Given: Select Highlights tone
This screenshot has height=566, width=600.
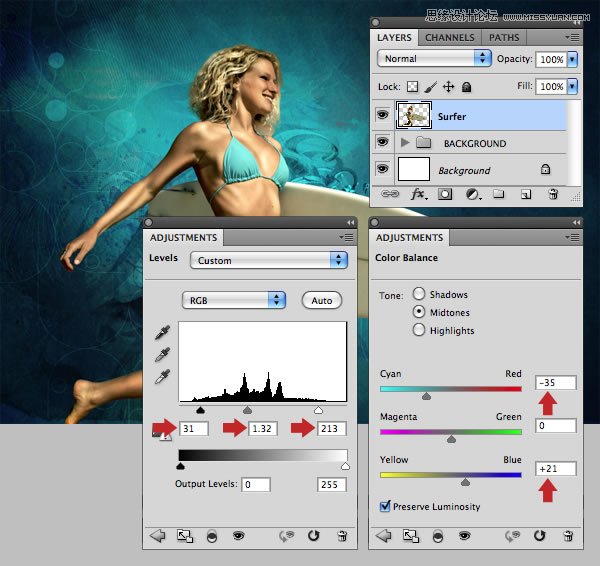Looking at the screenshot, I should pyautogui.click(x=419, y=329).
